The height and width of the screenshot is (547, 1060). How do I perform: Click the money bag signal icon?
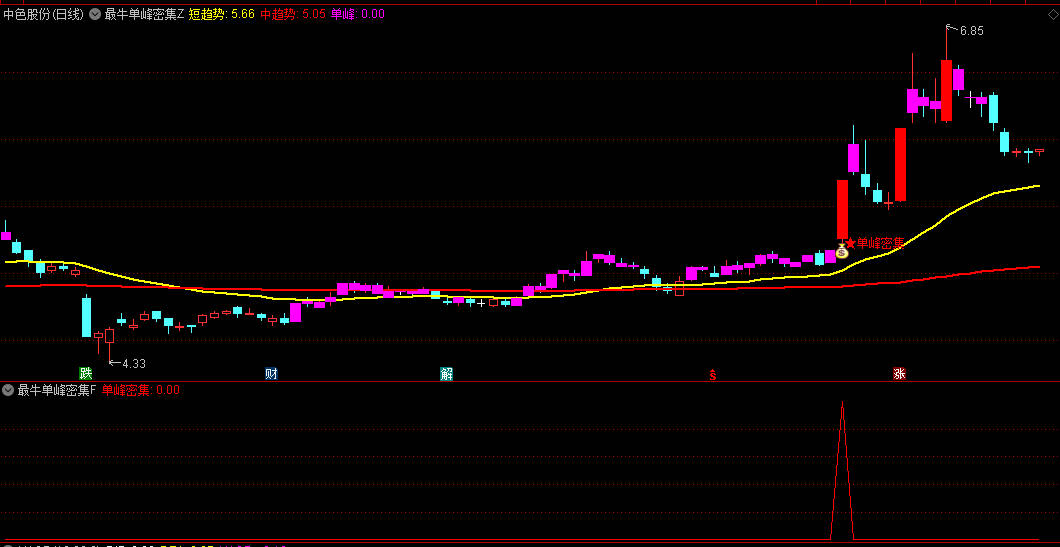842,251
